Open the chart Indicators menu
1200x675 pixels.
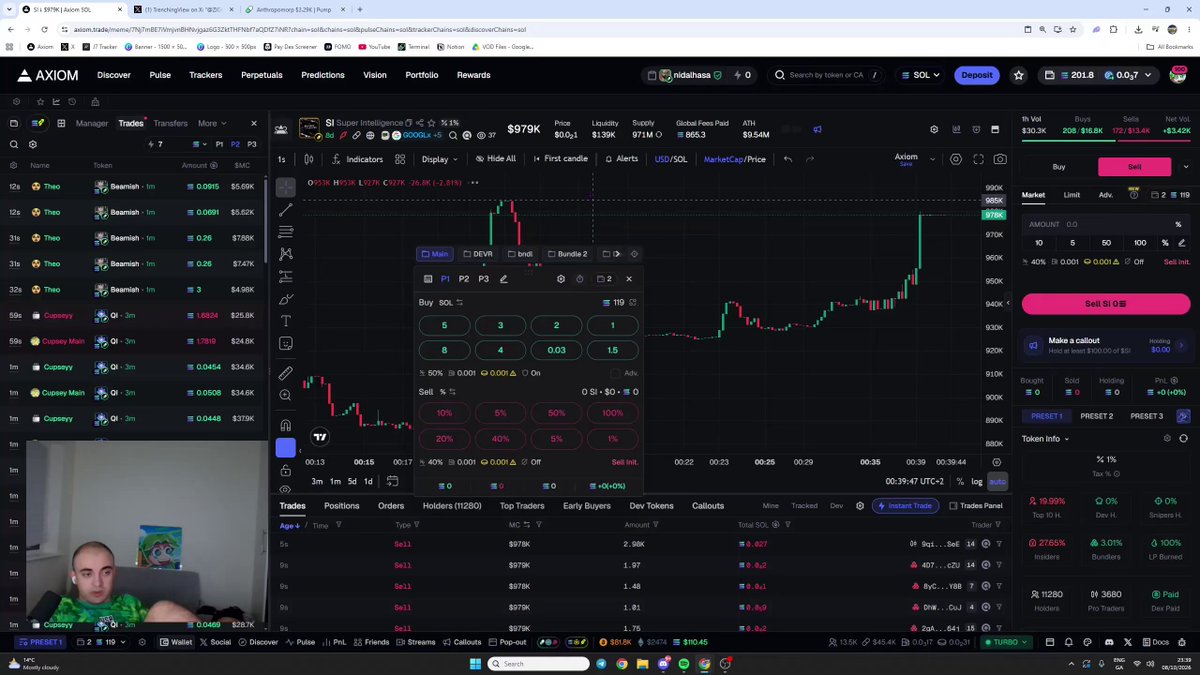coord(357,159)
